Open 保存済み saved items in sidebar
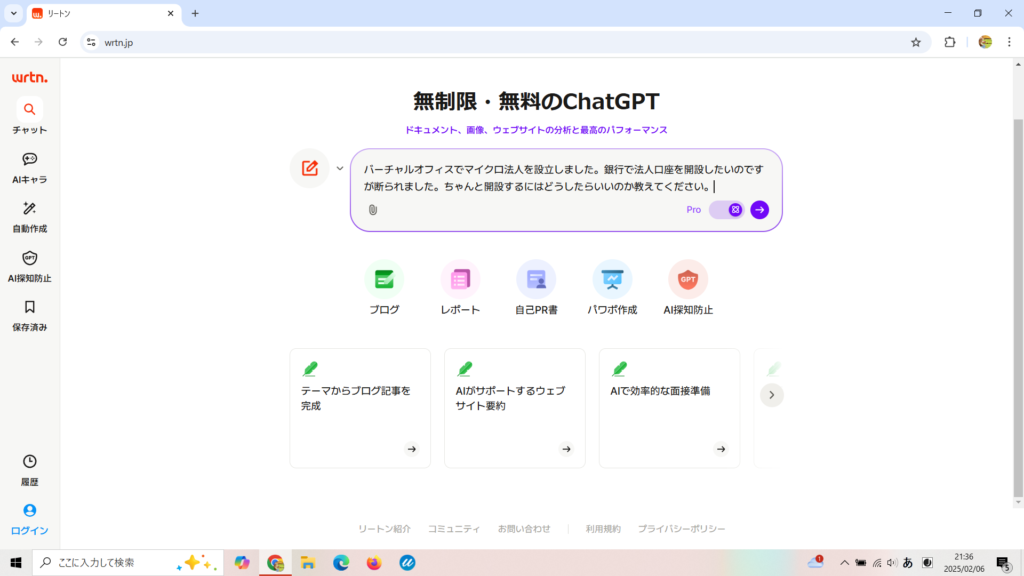The image size is (1024, 576). point(29,314)
